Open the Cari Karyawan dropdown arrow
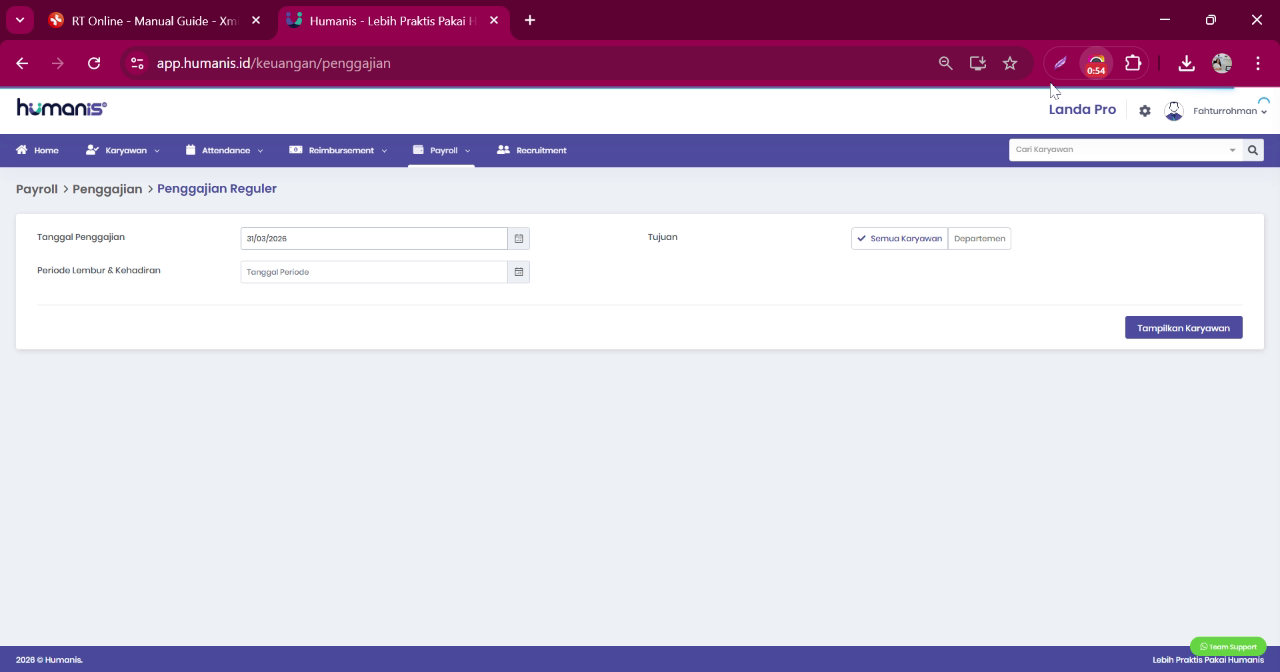 pos(1232,150)
